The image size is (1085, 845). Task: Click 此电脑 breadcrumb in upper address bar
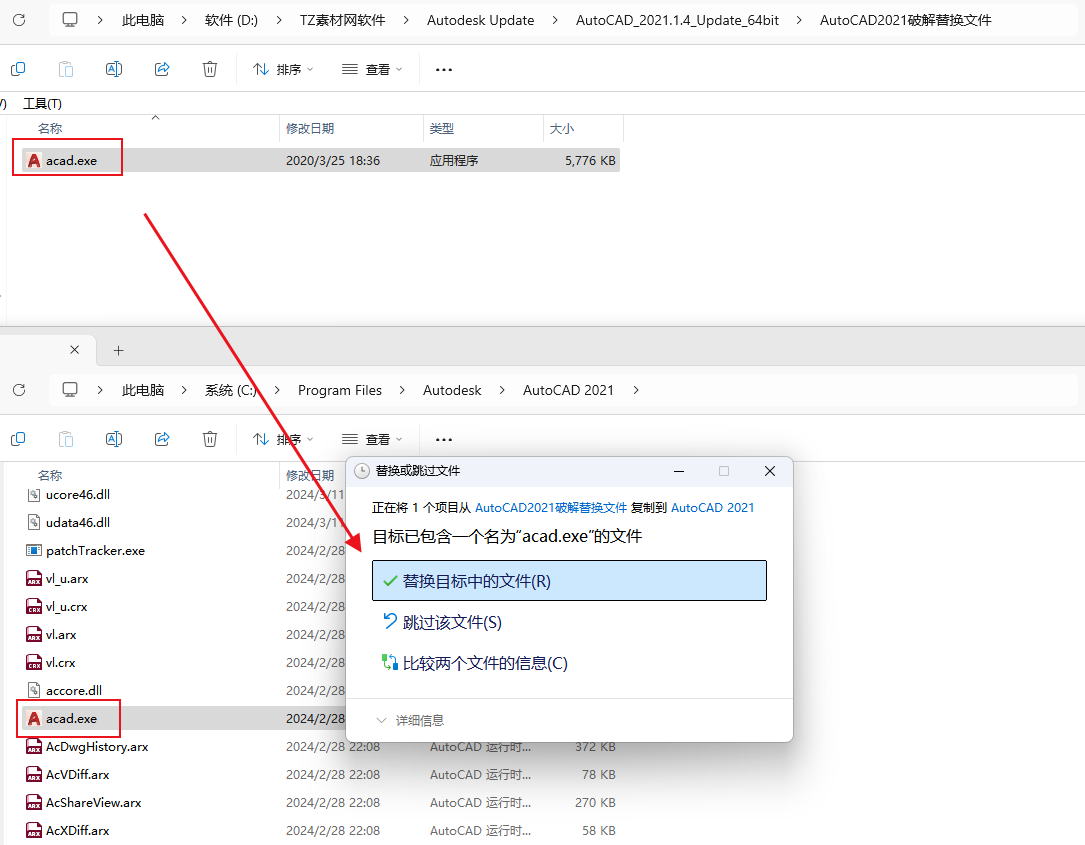point(143,20)
